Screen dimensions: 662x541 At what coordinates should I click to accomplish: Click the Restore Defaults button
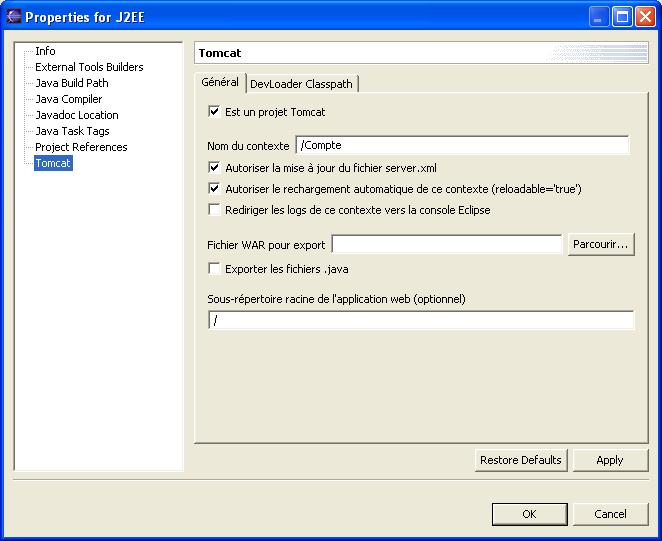click(520, 460)
